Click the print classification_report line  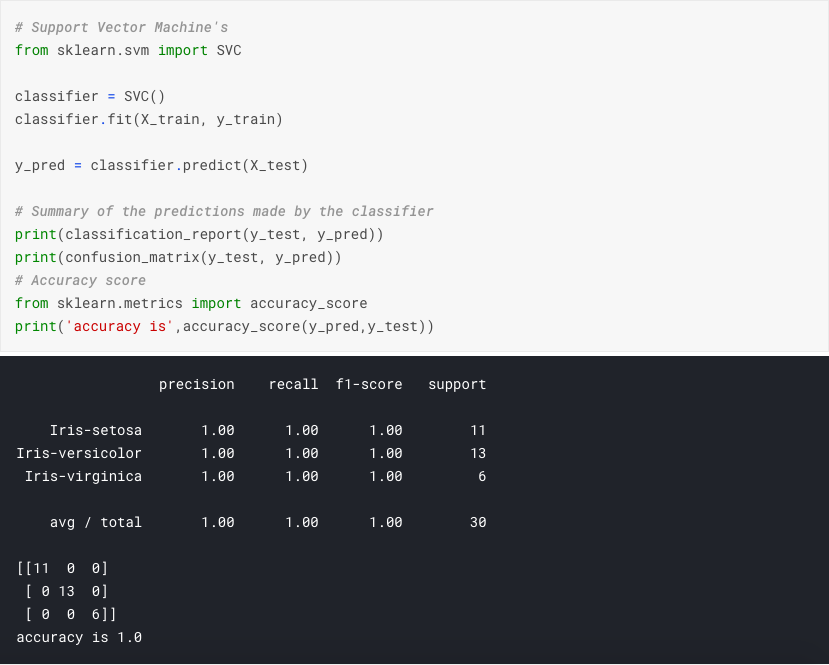(x=199, y=234)
